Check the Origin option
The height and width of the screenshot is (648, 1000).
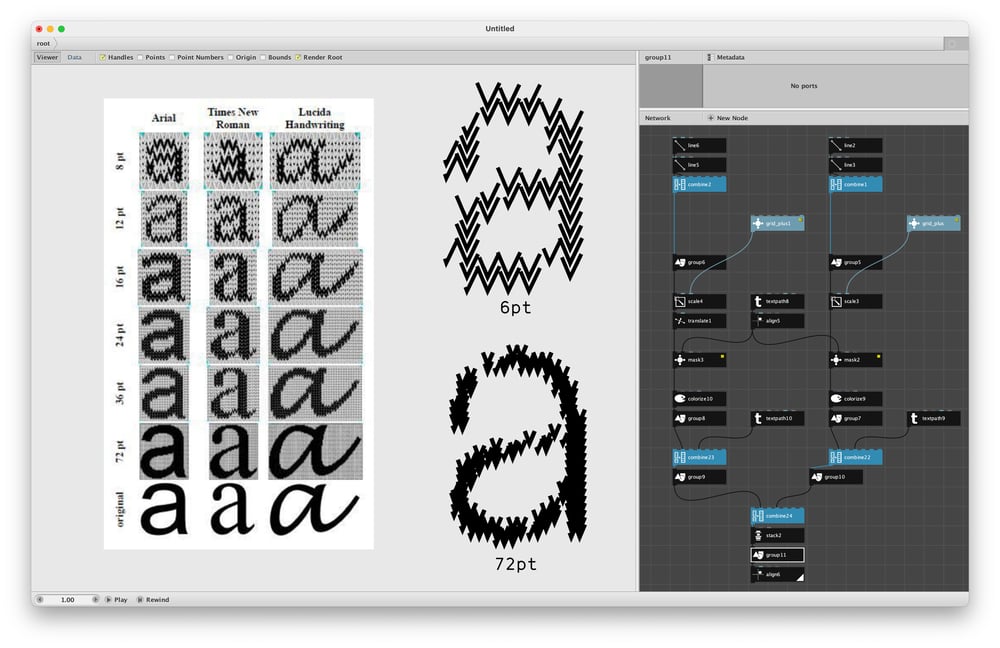(x=230, y=57)
